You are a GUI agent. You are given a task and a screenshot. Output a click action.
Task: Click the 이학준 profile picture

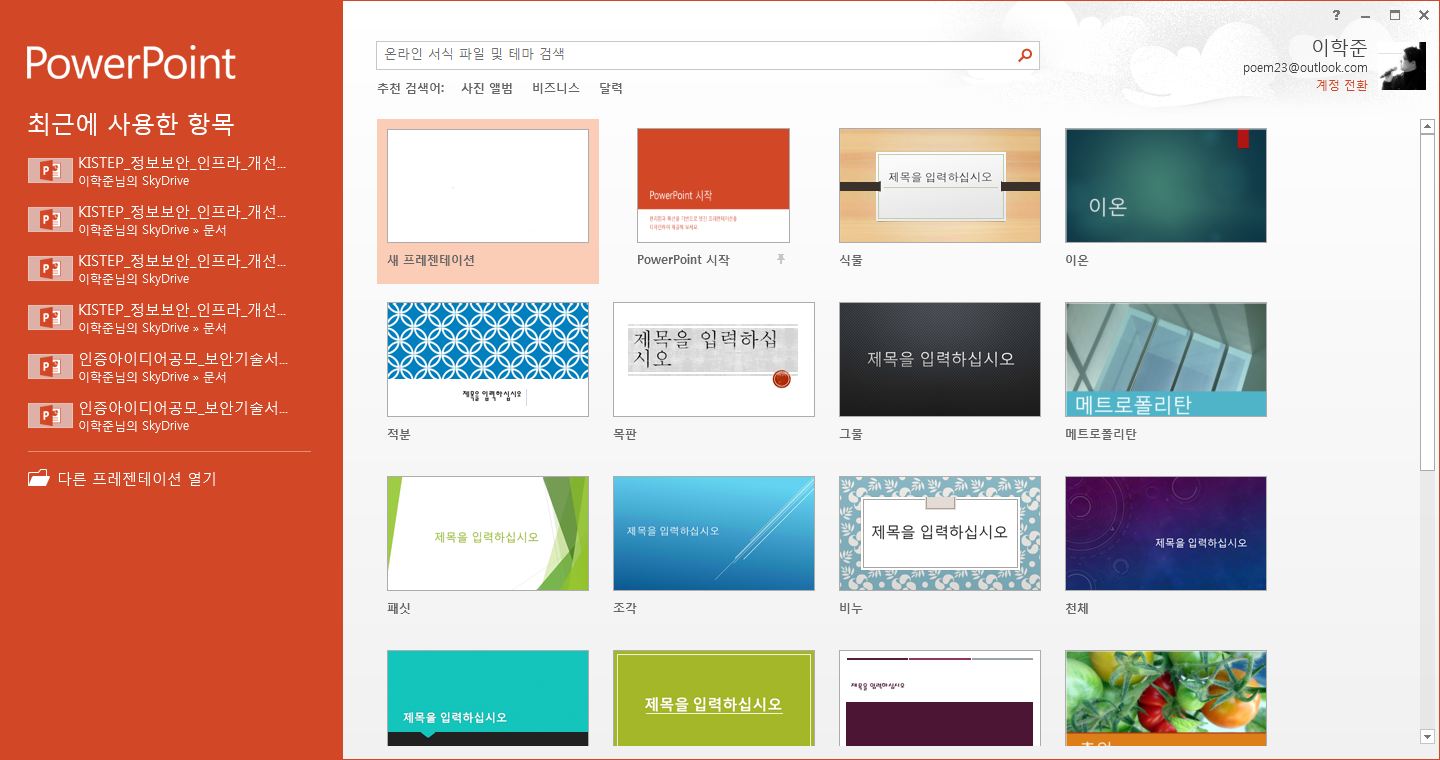pos(1403,67)
